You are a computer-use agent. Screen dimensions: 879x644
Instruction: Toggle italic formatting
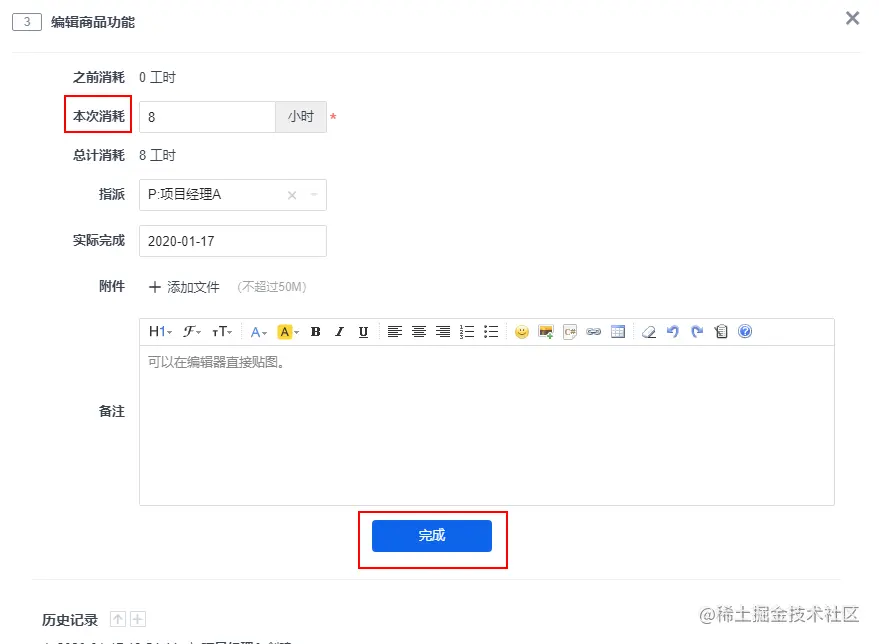[339, 332]
